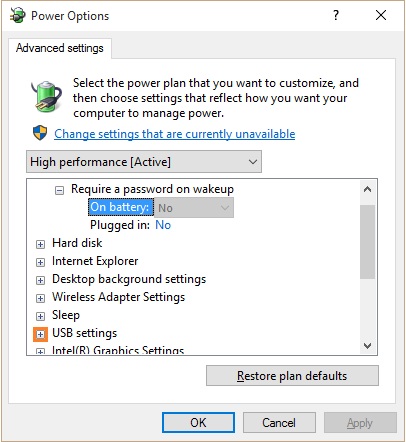Open the On battery No dropdown
The width and height of the screenshot is (406, 442).
[x=194, y=208]
